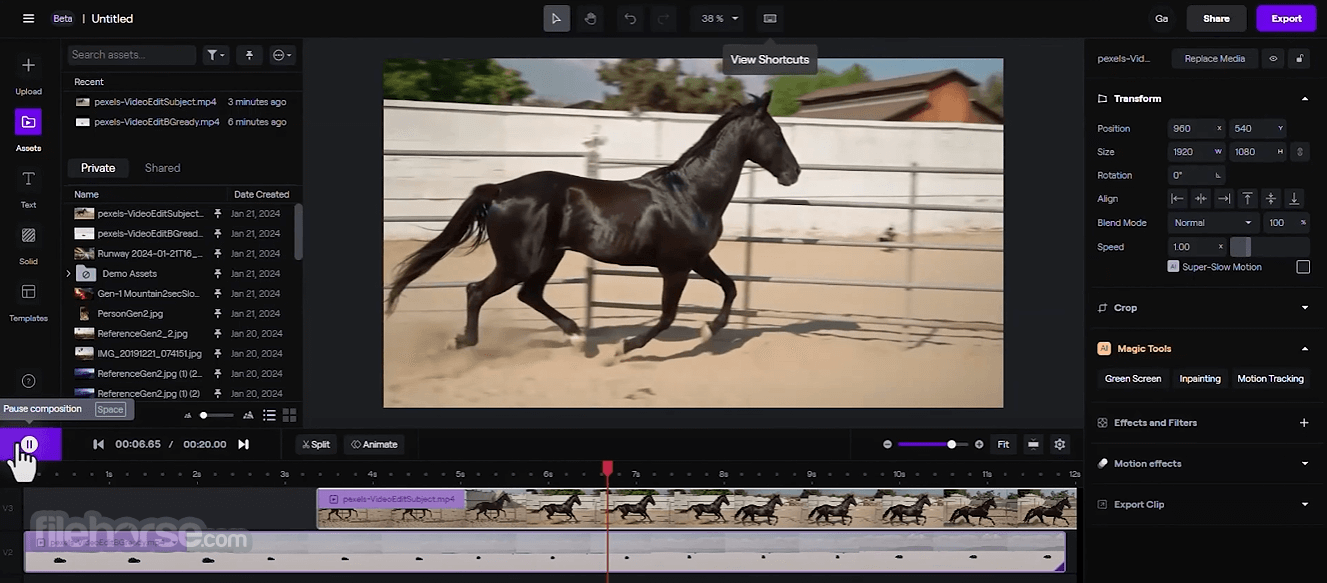Select the arrow pointer tool
The height and width of the screenshot is (583, 1327).
click(557, 18)
